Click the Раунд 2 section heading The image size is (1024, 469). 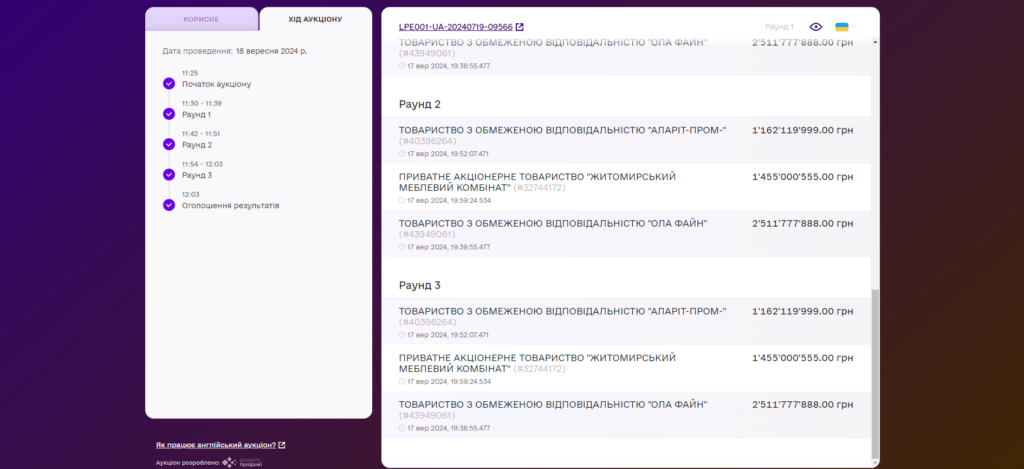[x=420, y=104]
